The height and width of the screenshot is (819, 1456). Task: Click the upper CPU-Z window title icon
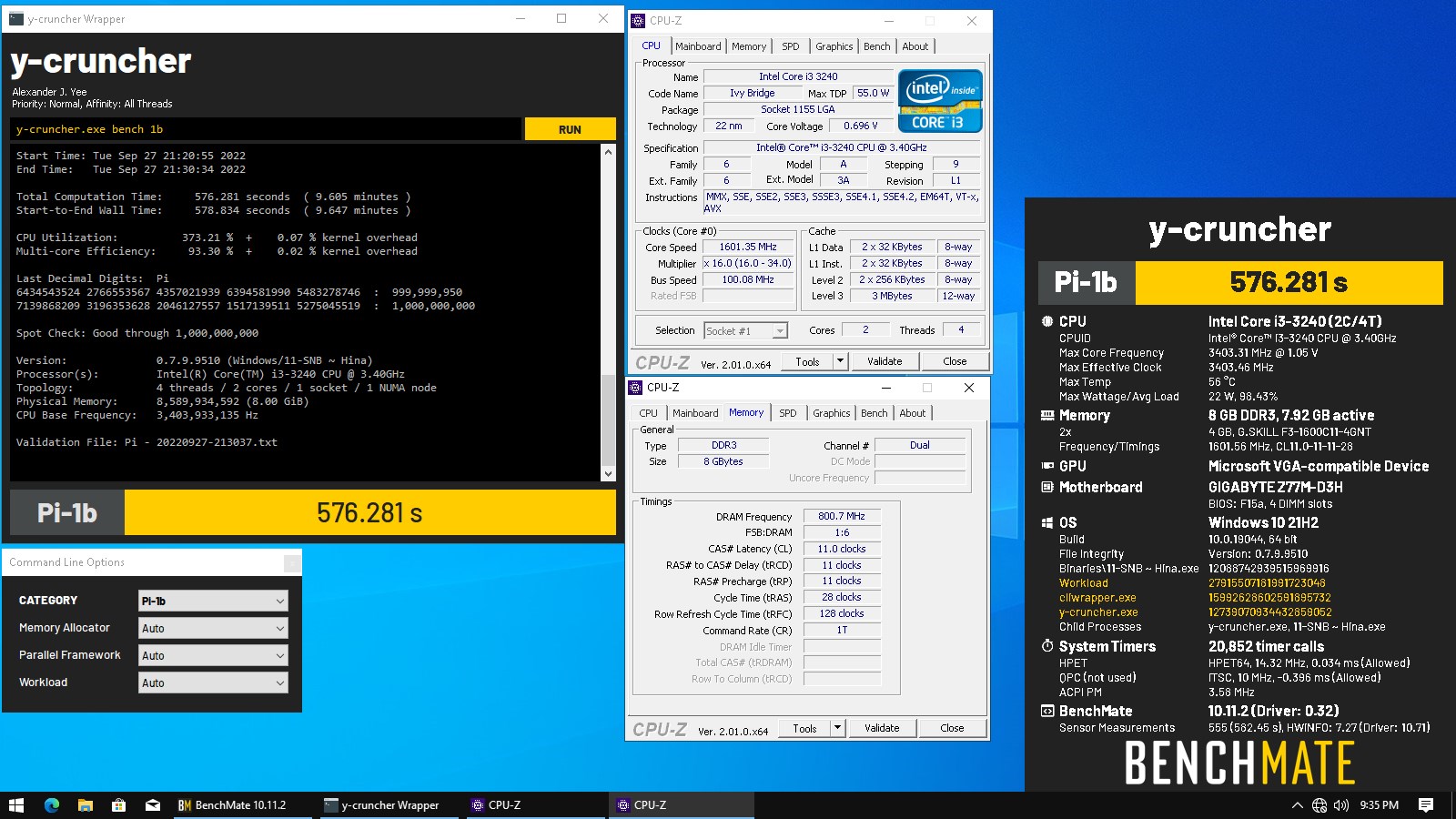[638, 20]
